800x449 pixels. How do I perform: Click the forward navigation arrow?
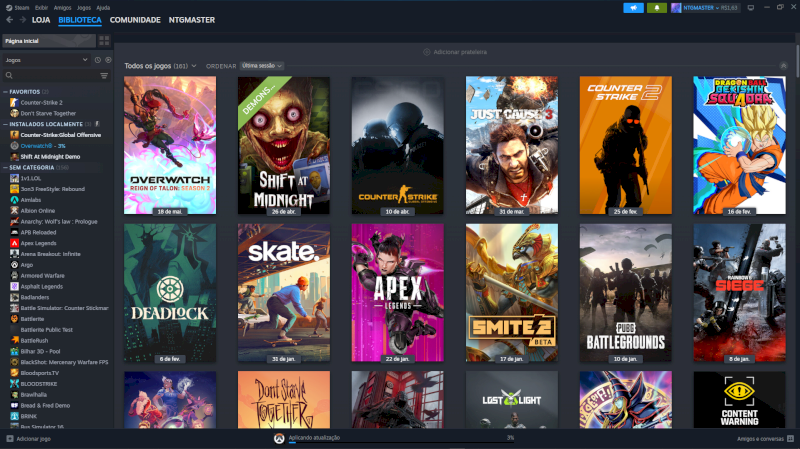(x=22, y=20)
